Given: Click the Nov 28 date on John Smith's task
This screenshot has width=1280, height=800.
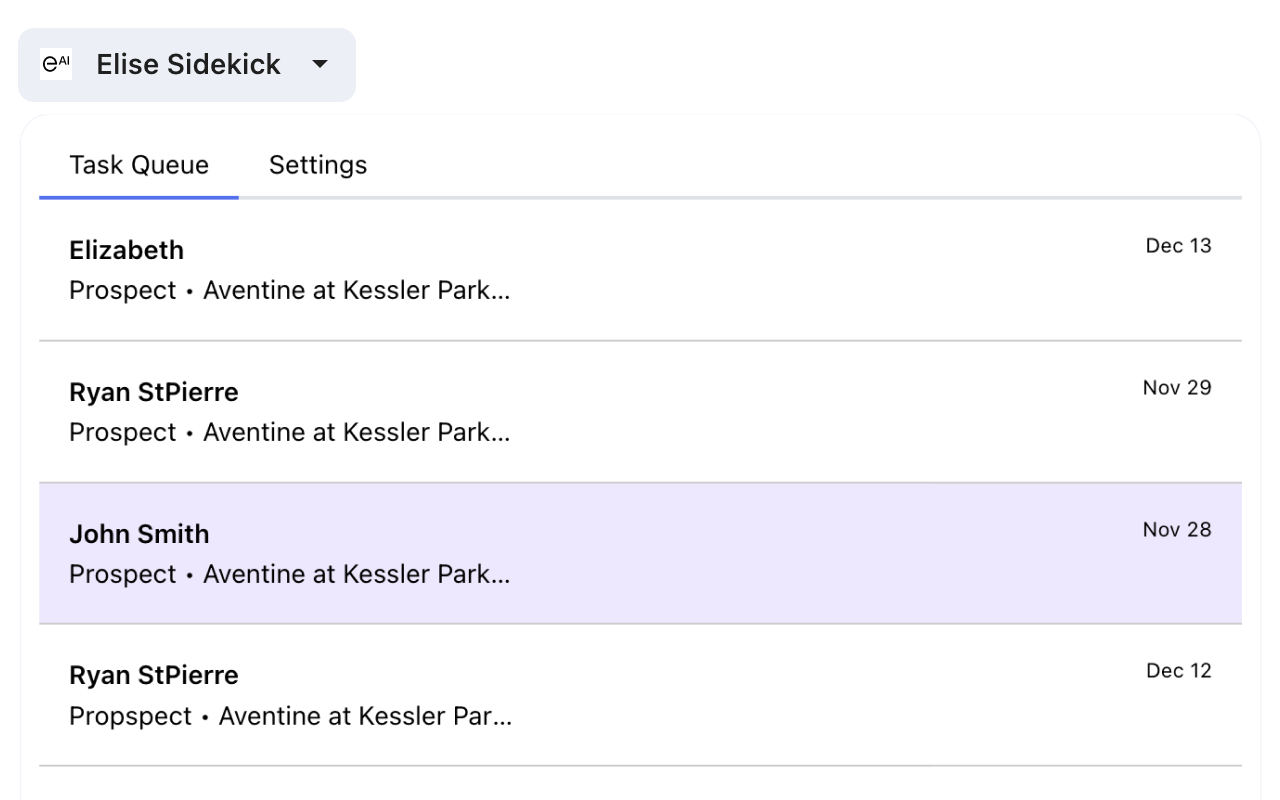Looking at the screenshot, I should [1177, 530].
